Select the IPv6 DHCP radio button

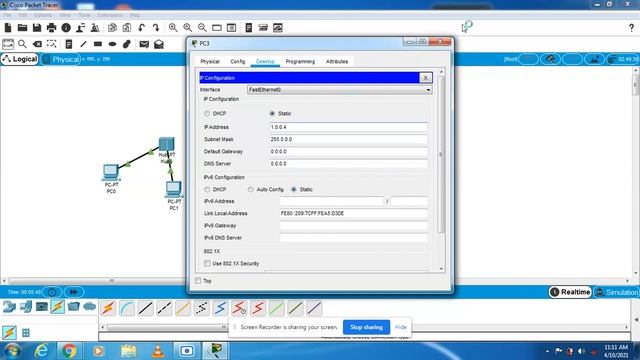pos(207,189)
